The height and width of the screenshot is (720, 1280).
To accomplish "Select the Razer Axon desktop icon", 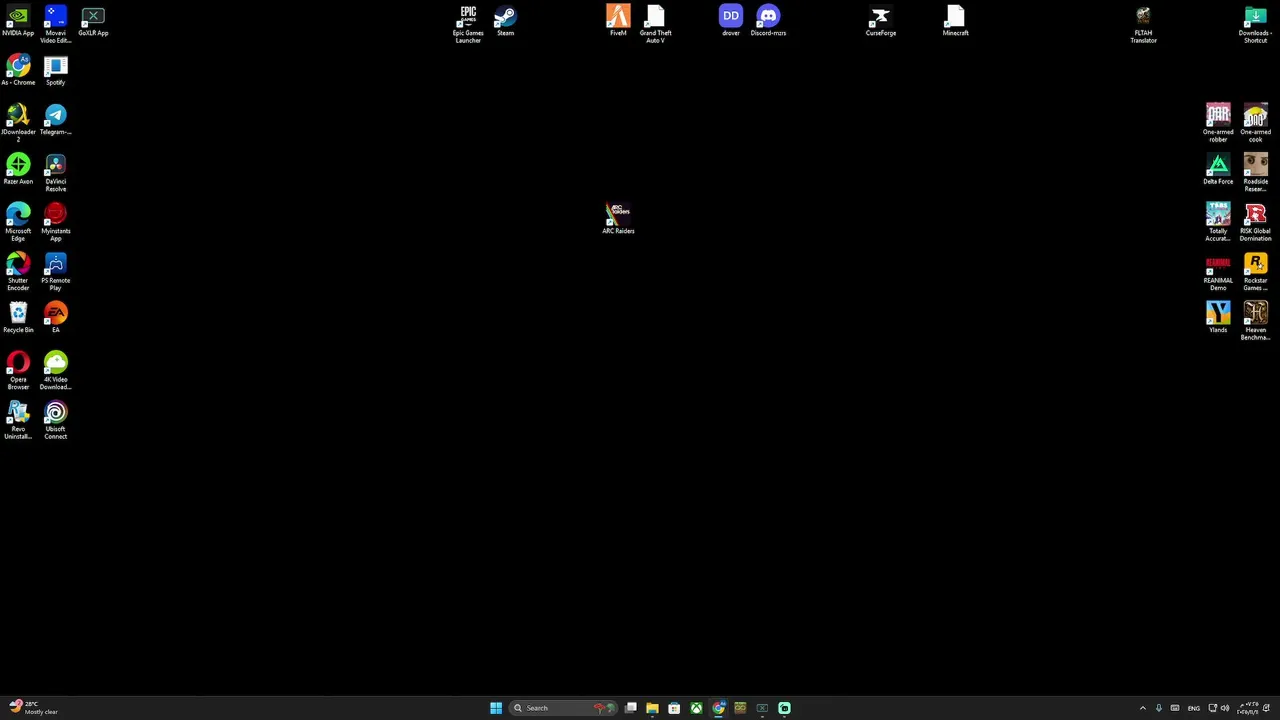I will [18, 170].
